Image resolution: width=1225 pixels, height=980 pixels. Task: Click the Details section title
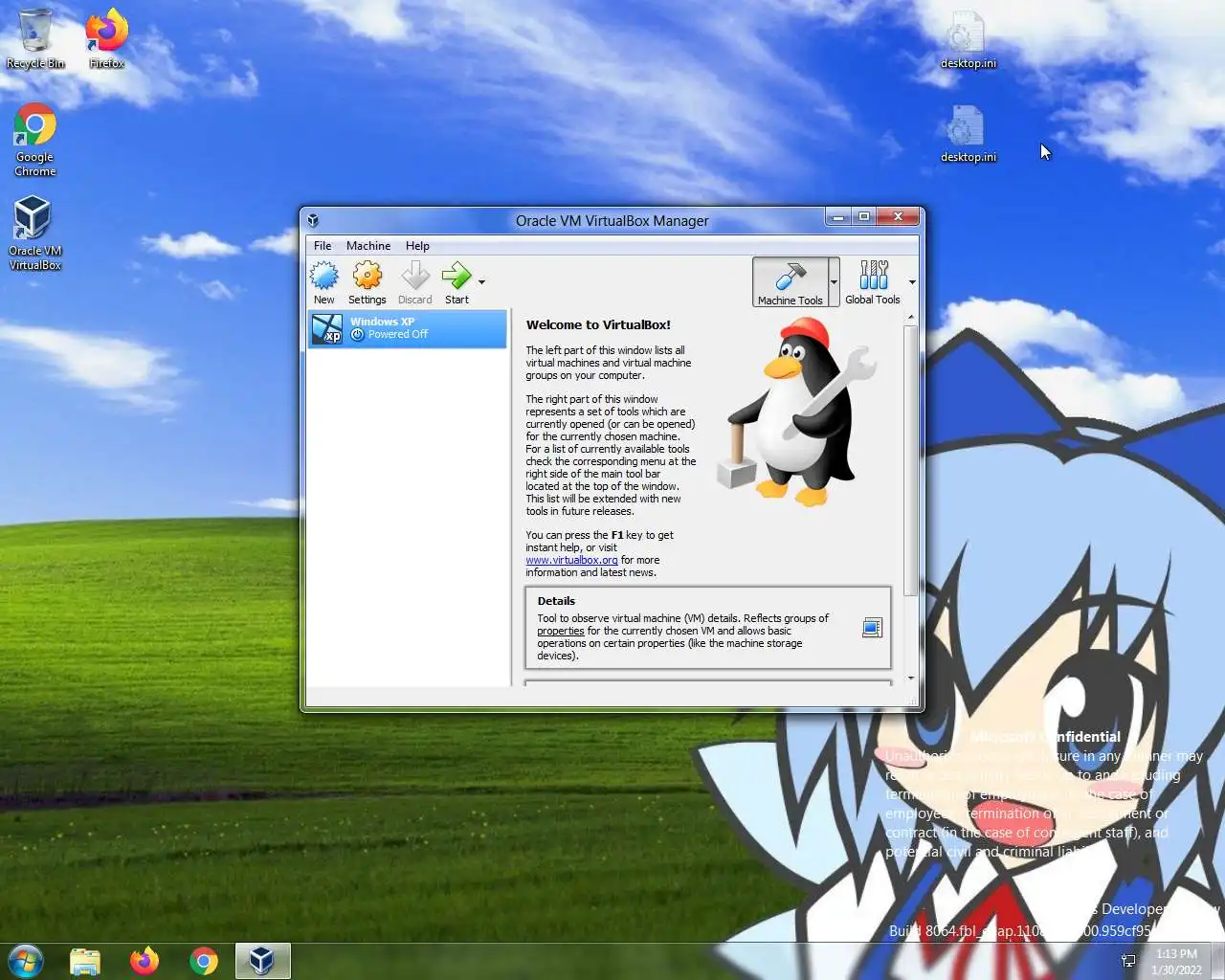point(556,601)
